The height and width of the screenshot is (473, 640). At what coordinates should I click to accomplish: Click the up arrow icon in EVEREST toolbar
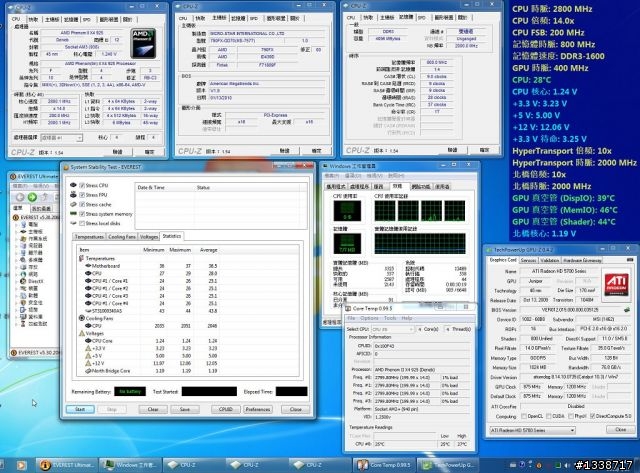click(x=45, y=198)
